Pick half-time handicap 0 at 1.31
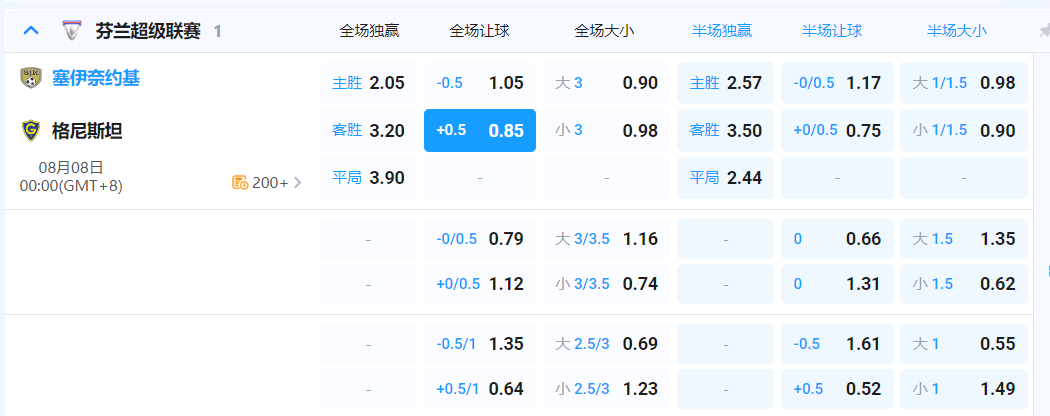This screenshot has width=1050, height=416. (x=837, y=284)
